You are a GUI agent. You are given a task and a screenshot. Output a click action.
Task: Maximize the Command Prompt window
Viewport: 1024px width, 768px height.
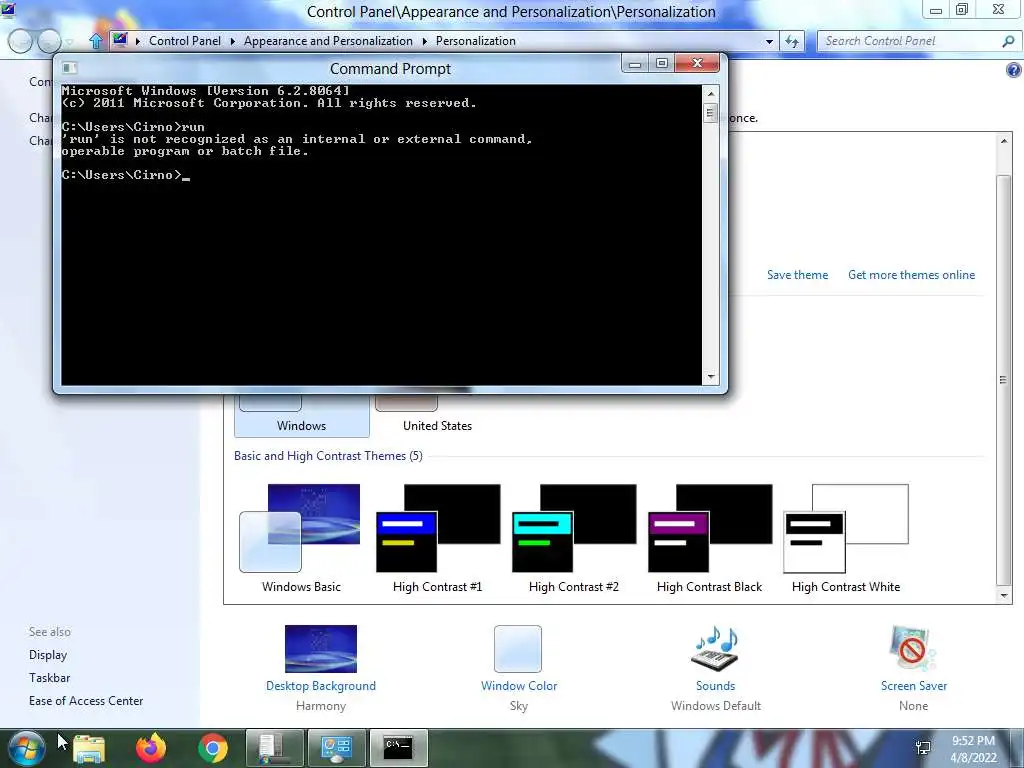(662, 63)
